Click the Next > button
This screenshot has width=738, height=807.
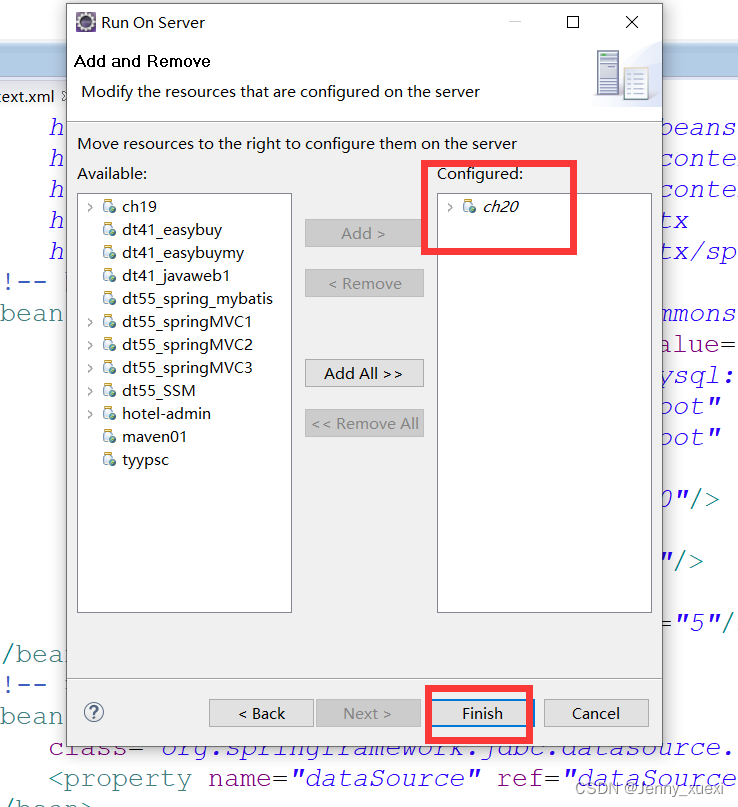[368, 713]
